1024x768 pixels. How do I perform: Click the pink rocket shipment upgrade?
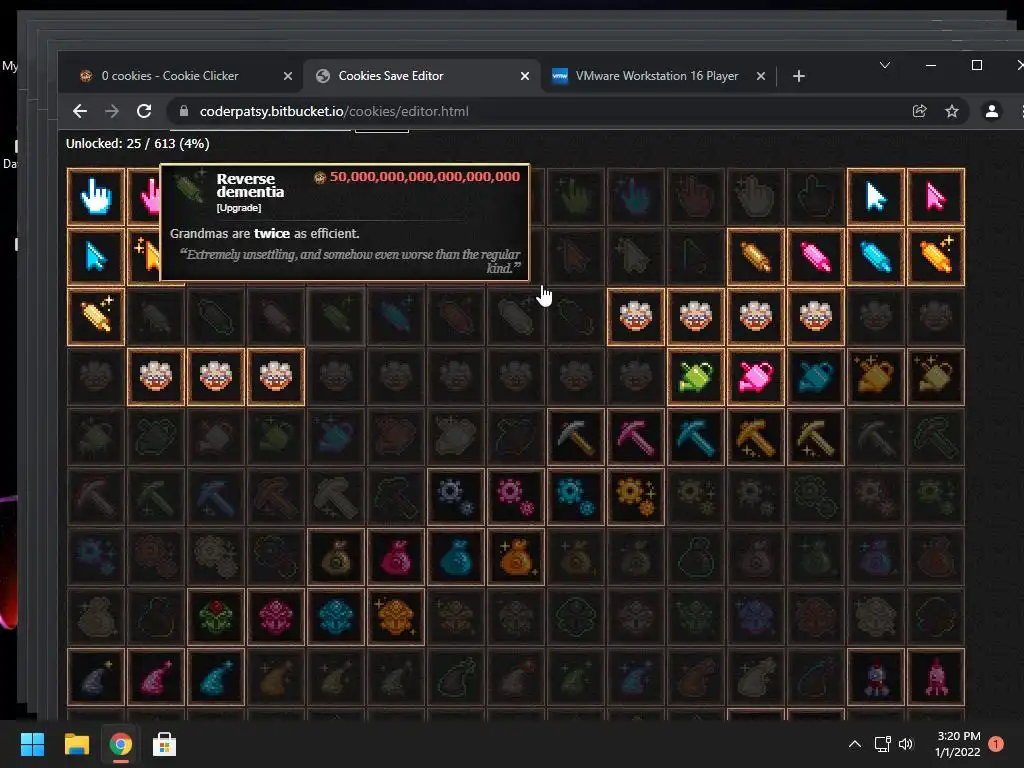936,677
